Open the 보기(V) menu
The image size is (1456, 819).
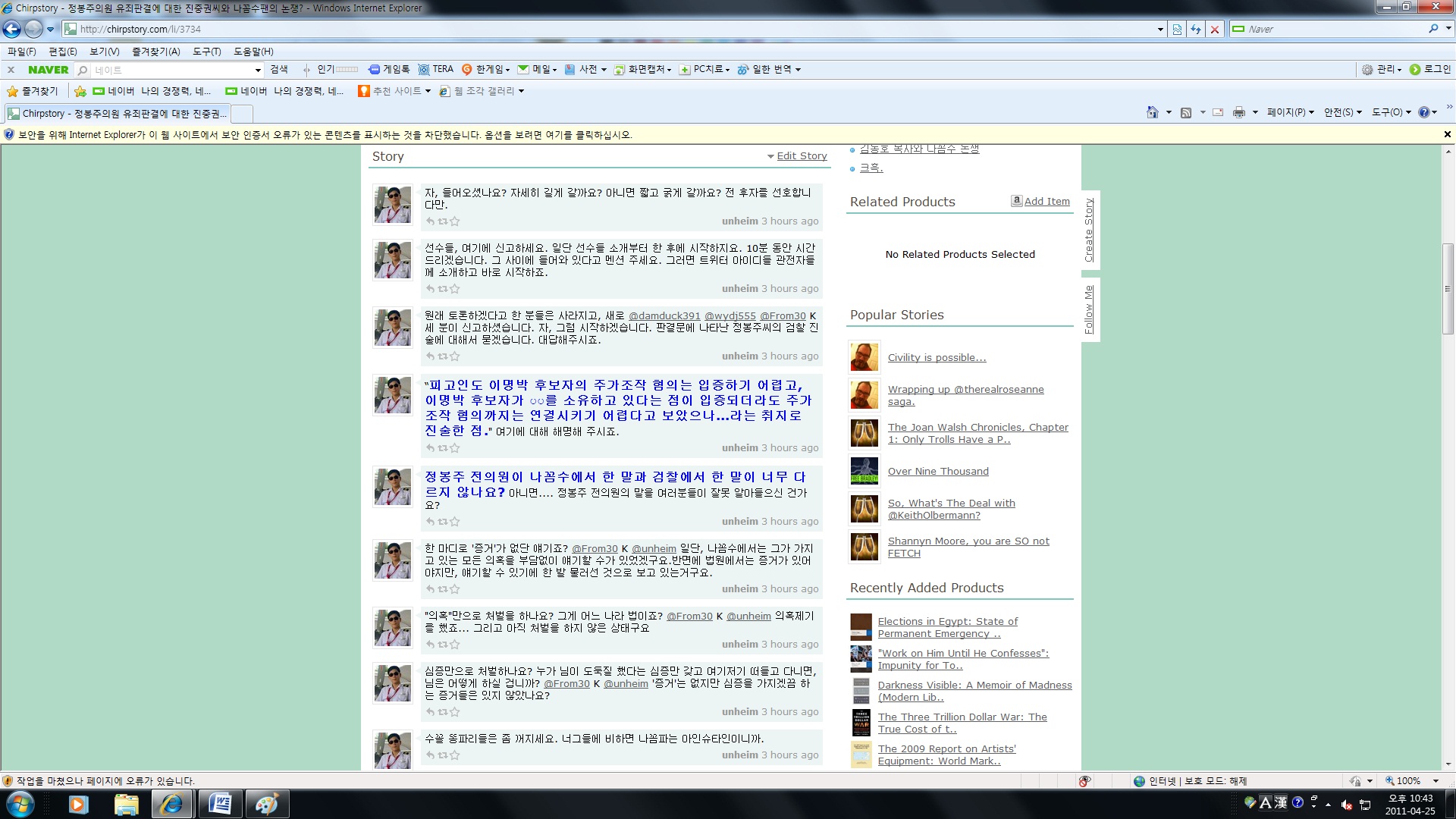pos(105,52)
